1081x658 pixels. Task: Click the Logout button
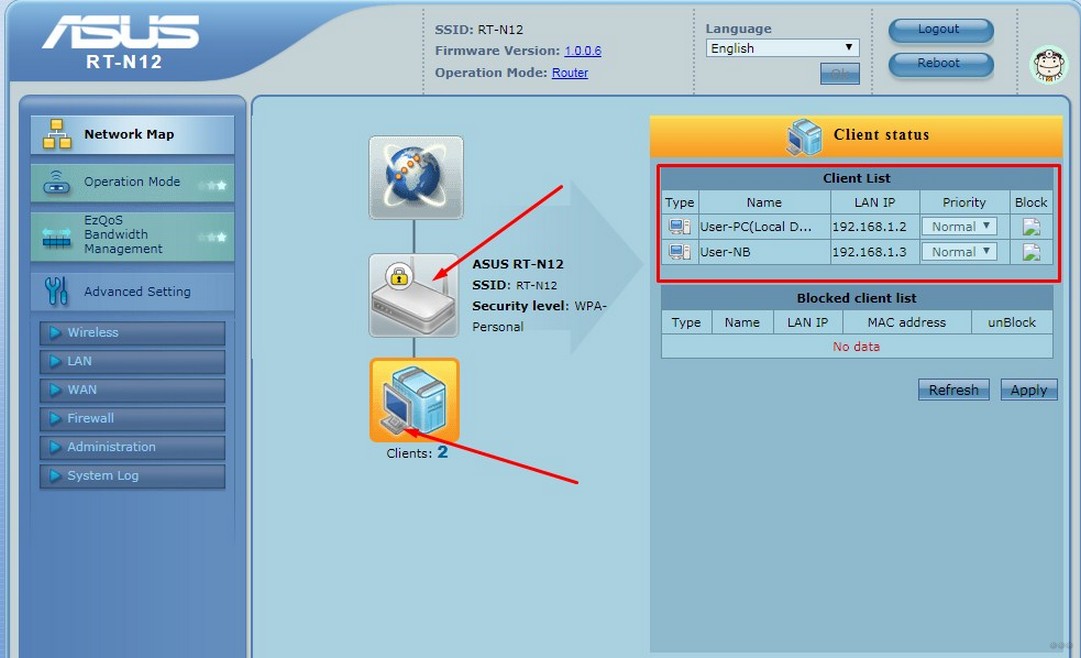941,30
